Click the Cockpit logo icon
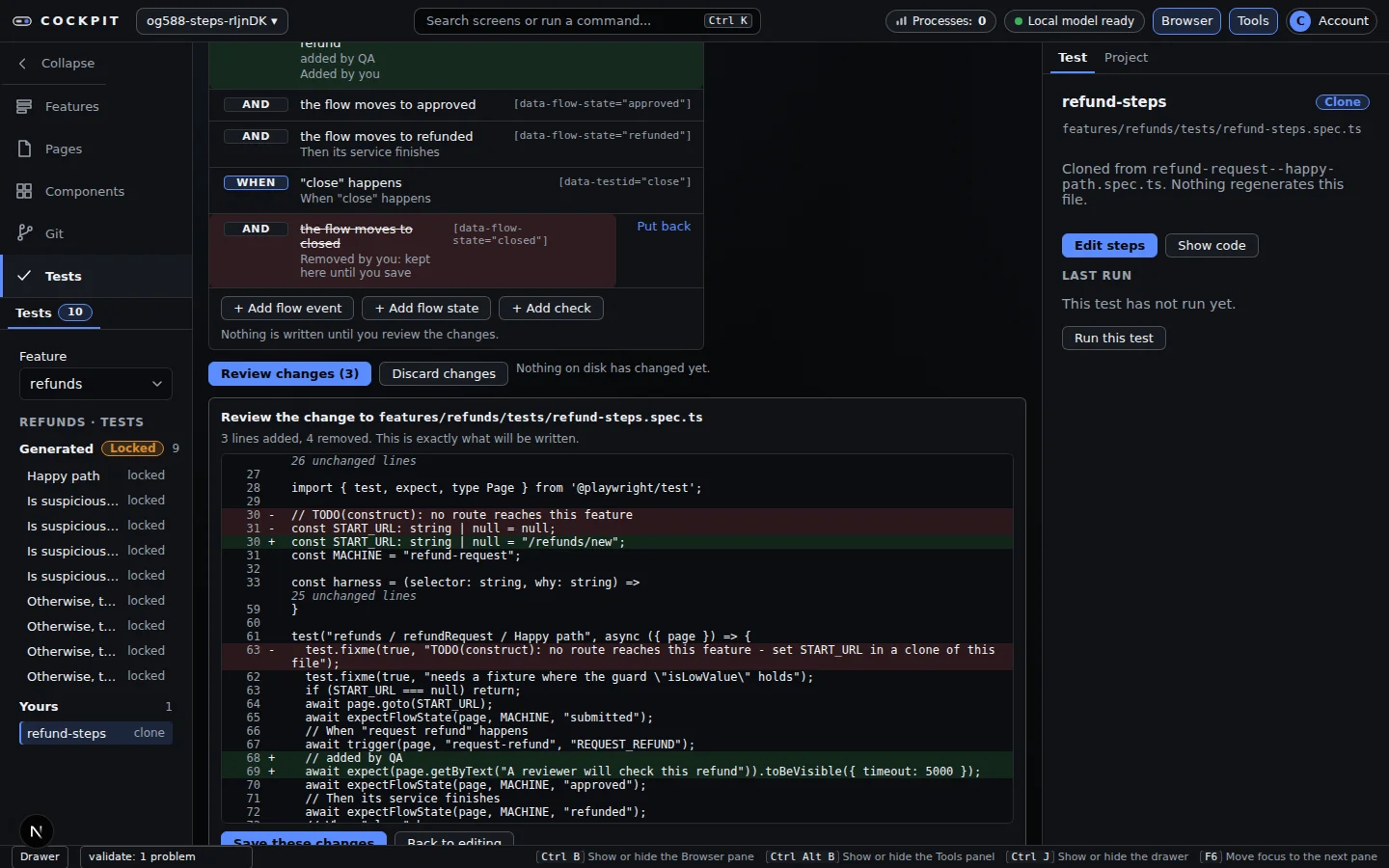The height and width of the screenshot is (868, 1389). pyautogui.click(x=21, y=20)
